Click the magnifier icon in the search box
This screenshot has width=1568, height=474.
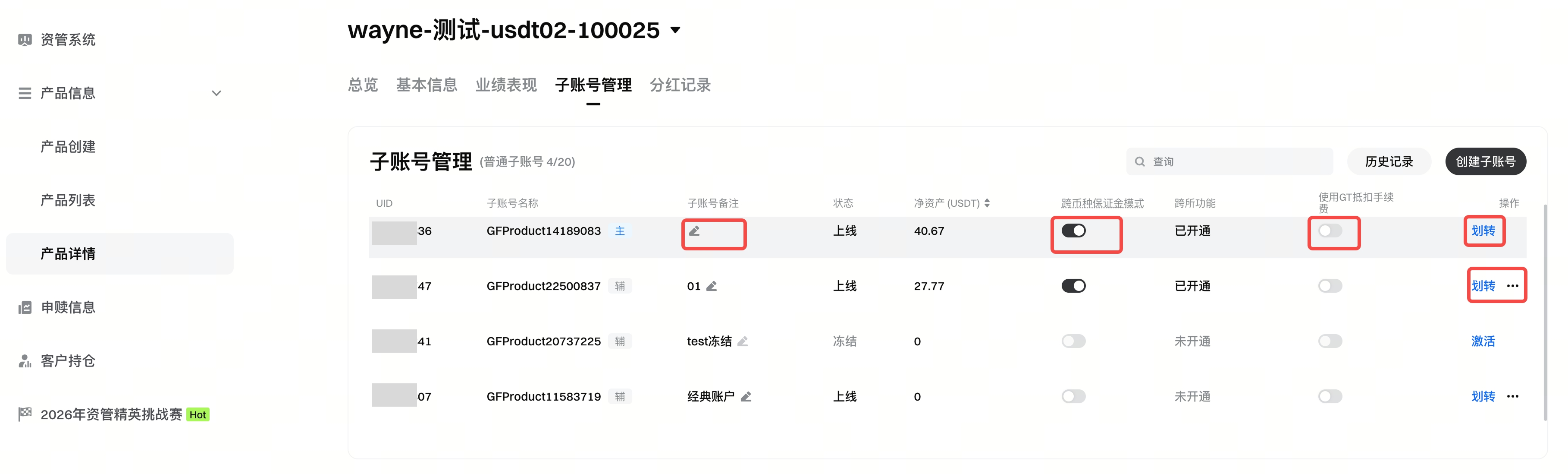1141,161
